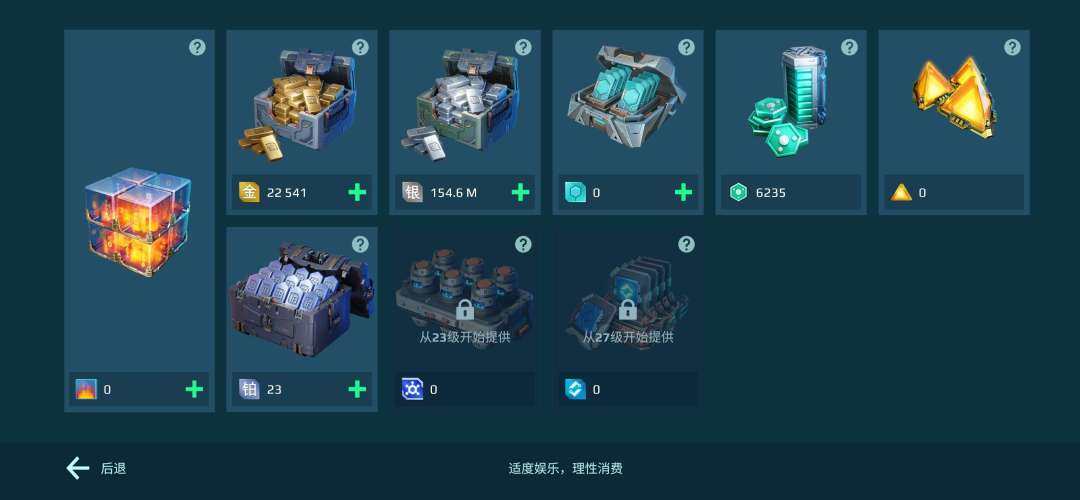Screen dimensions: 1080x500
Task: Open help for the locked level 27 item
Action: pyautogui.click(x=686, y=244)
